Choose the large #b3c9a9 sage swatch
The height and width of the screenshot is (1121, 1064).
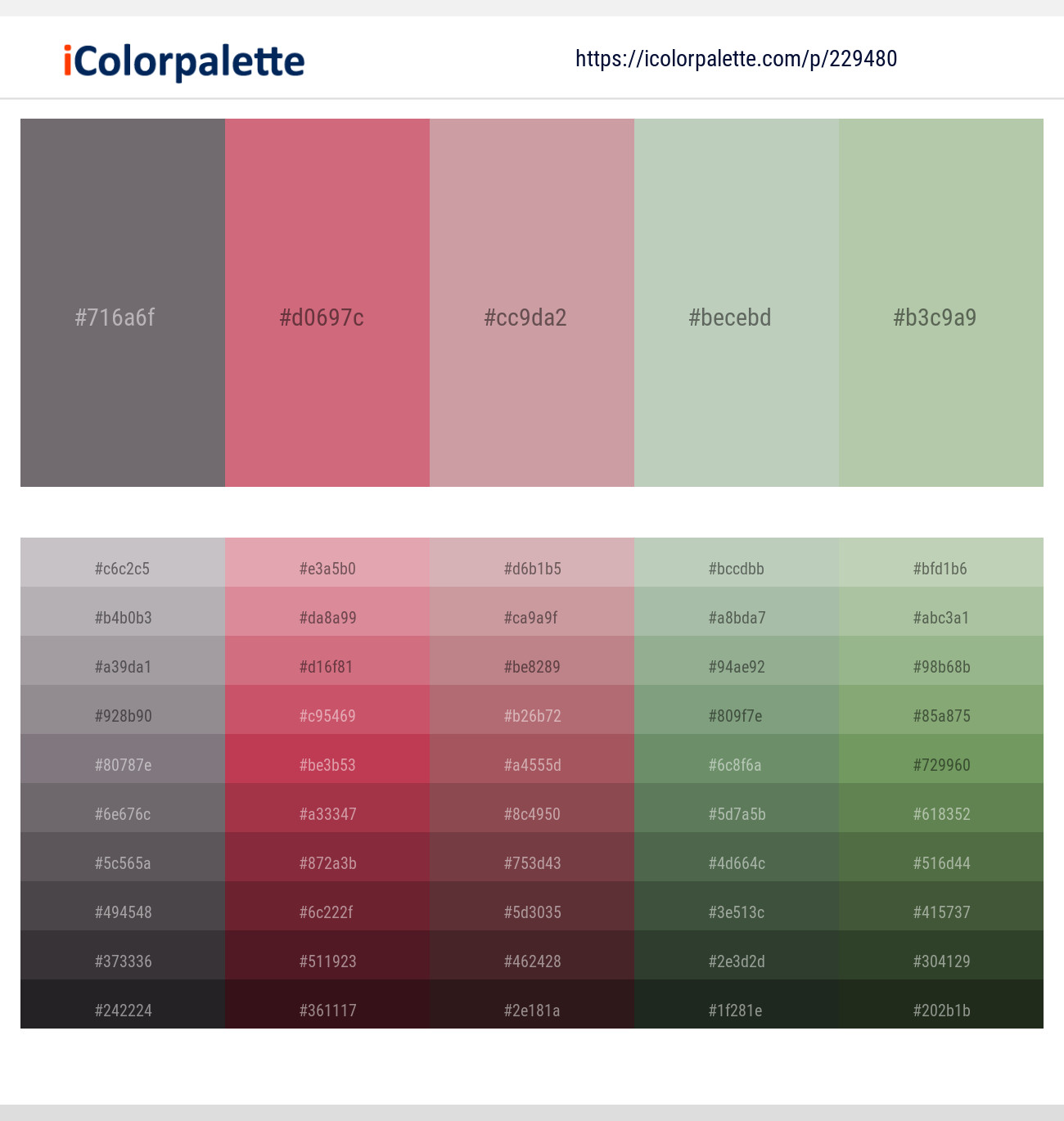pyautogui.click(x=941, y=303)
